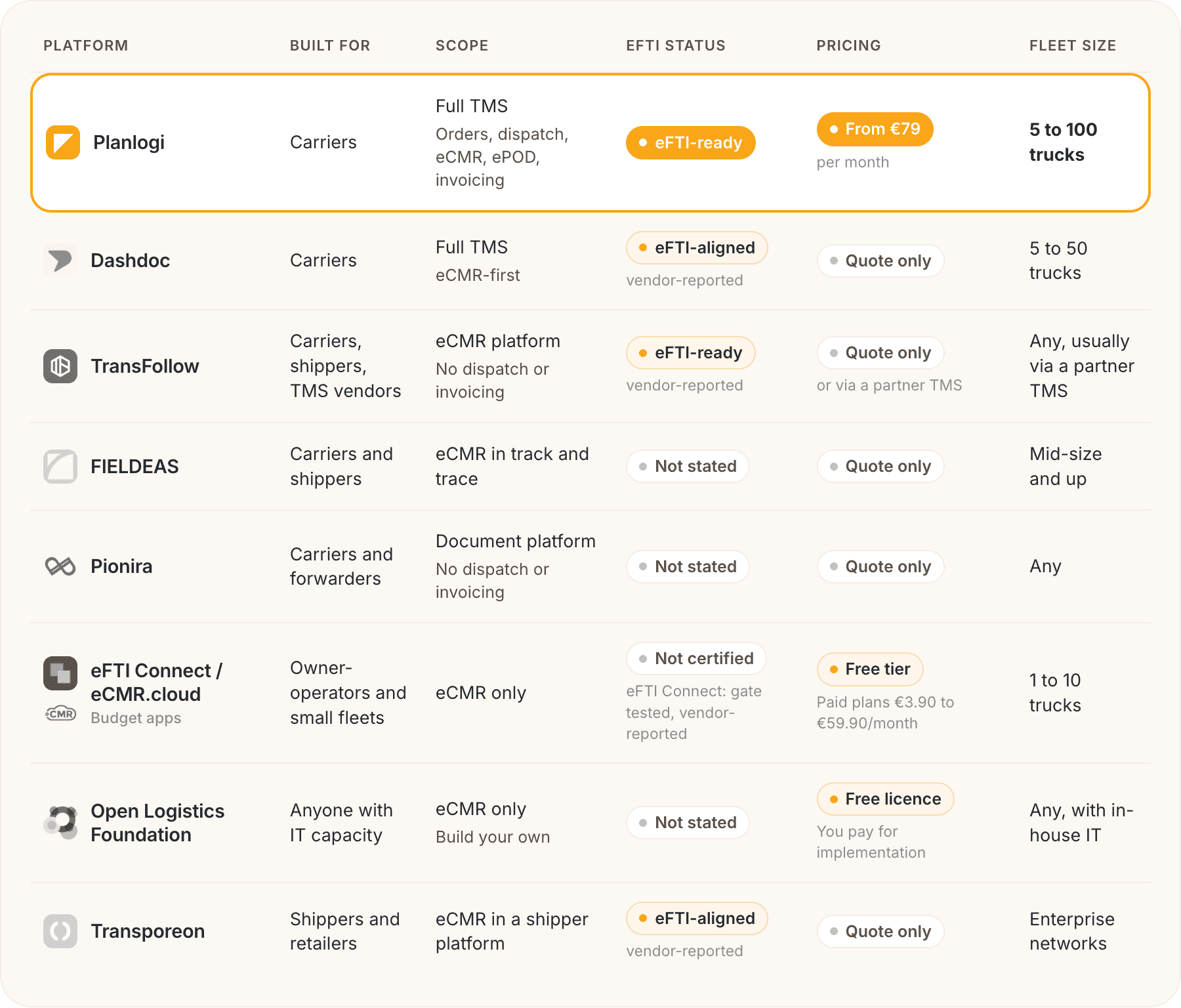This screenshot has height=1008, width=1181.
Task: Click 'You pay for implementation' note
Action: point(871,842)
